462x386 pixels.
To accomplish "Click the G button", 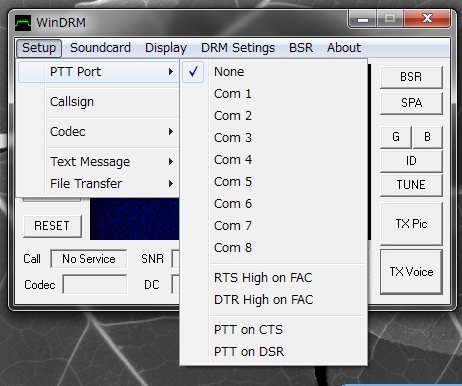I will [396, 137].
